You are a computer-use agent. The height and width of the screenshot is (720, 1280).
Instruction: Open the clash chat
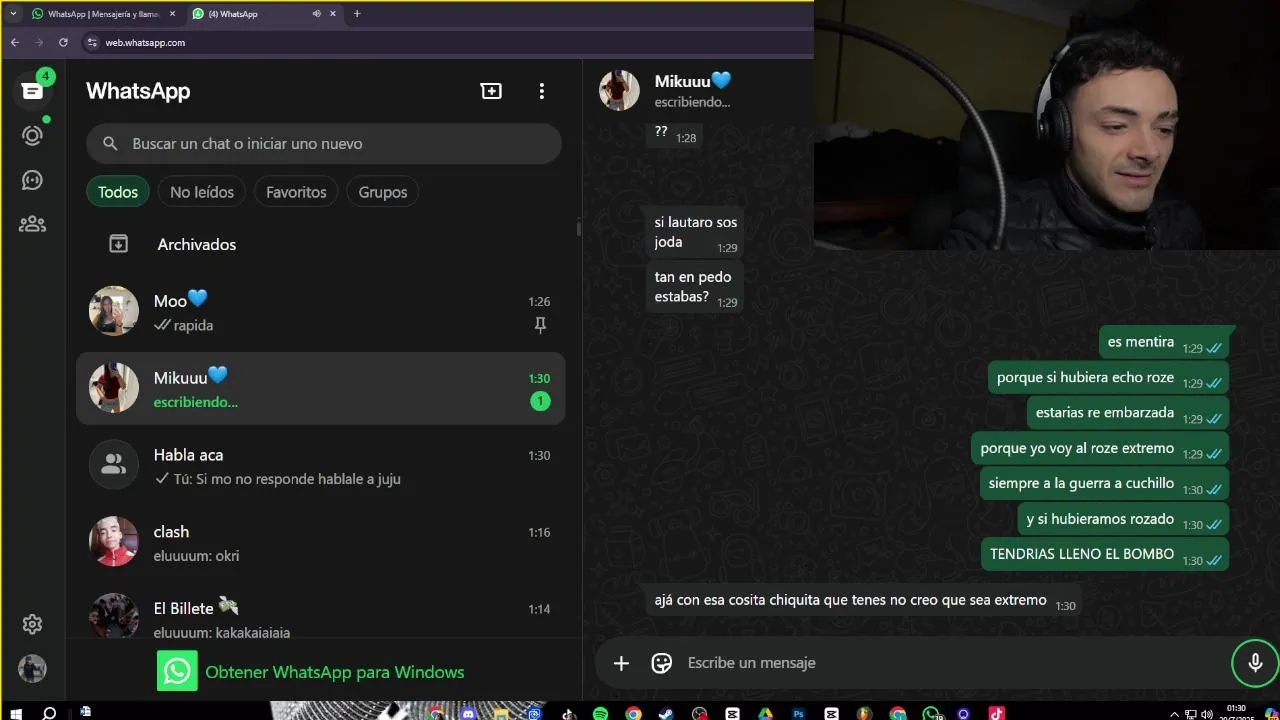tap(320, 542)
